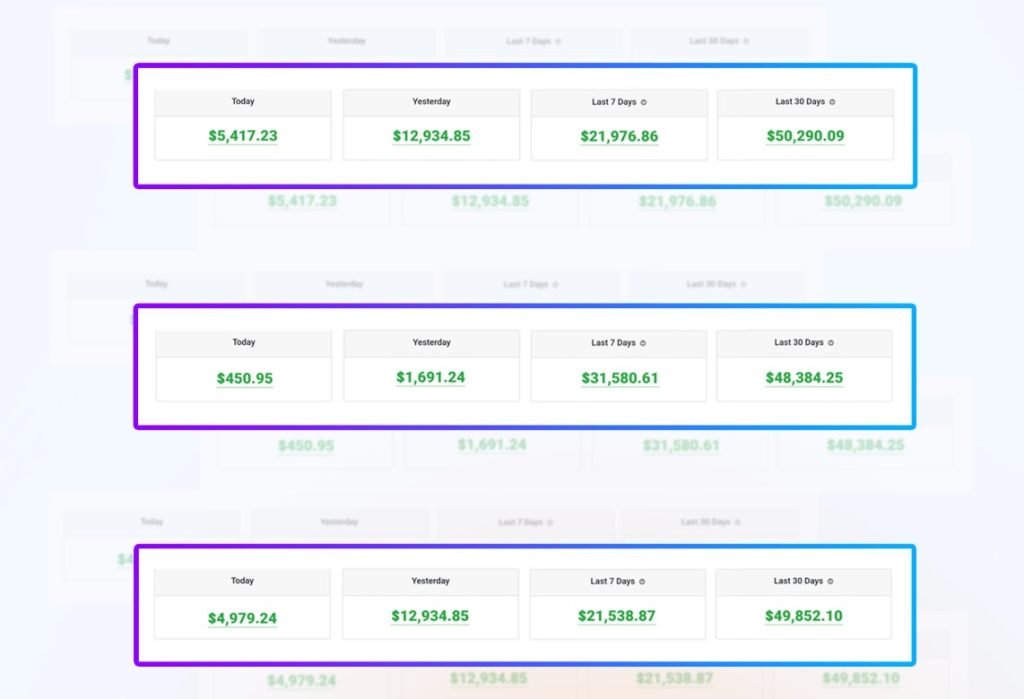Click the sharp $450.95 Today earnings amount
1024x699 pixels.
pyautogui.click(x=244, y=379)
